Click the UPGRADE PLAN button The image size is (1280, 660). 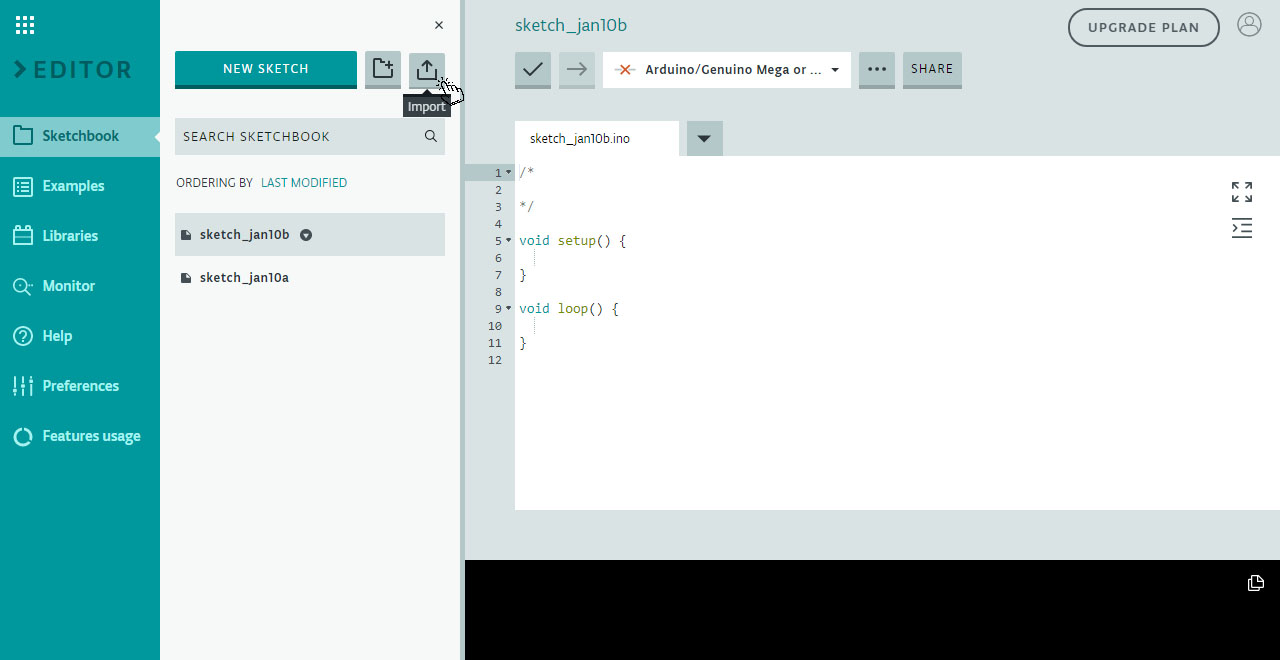1143,28
